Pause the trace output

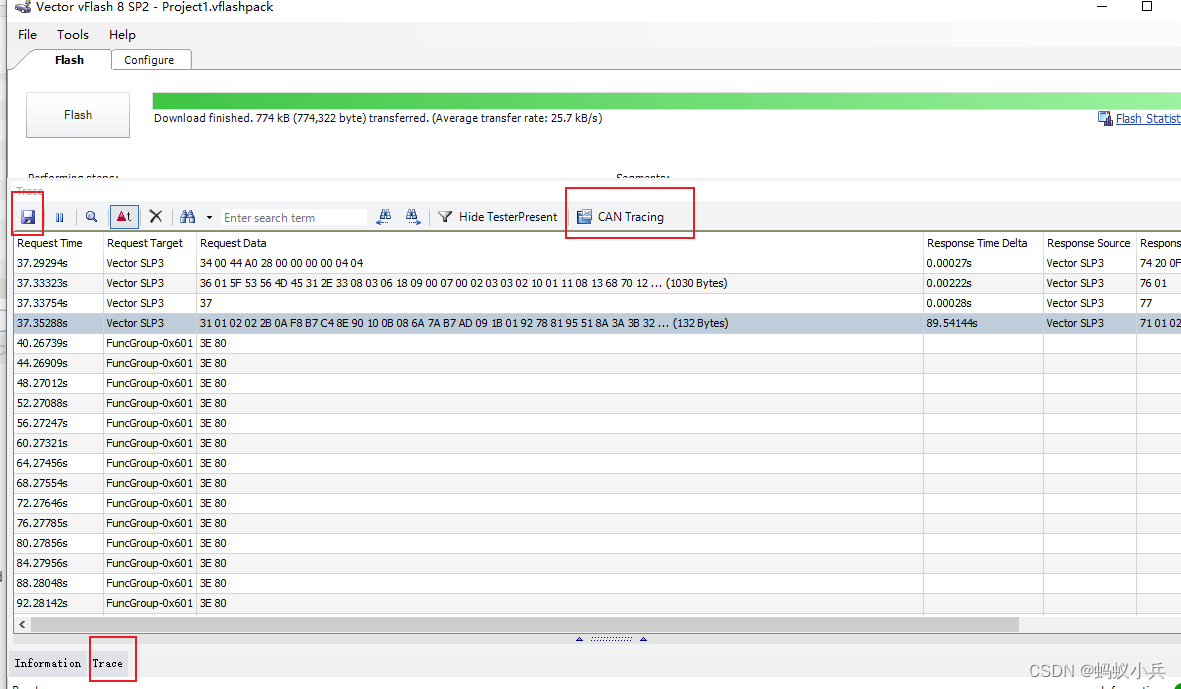60,217
